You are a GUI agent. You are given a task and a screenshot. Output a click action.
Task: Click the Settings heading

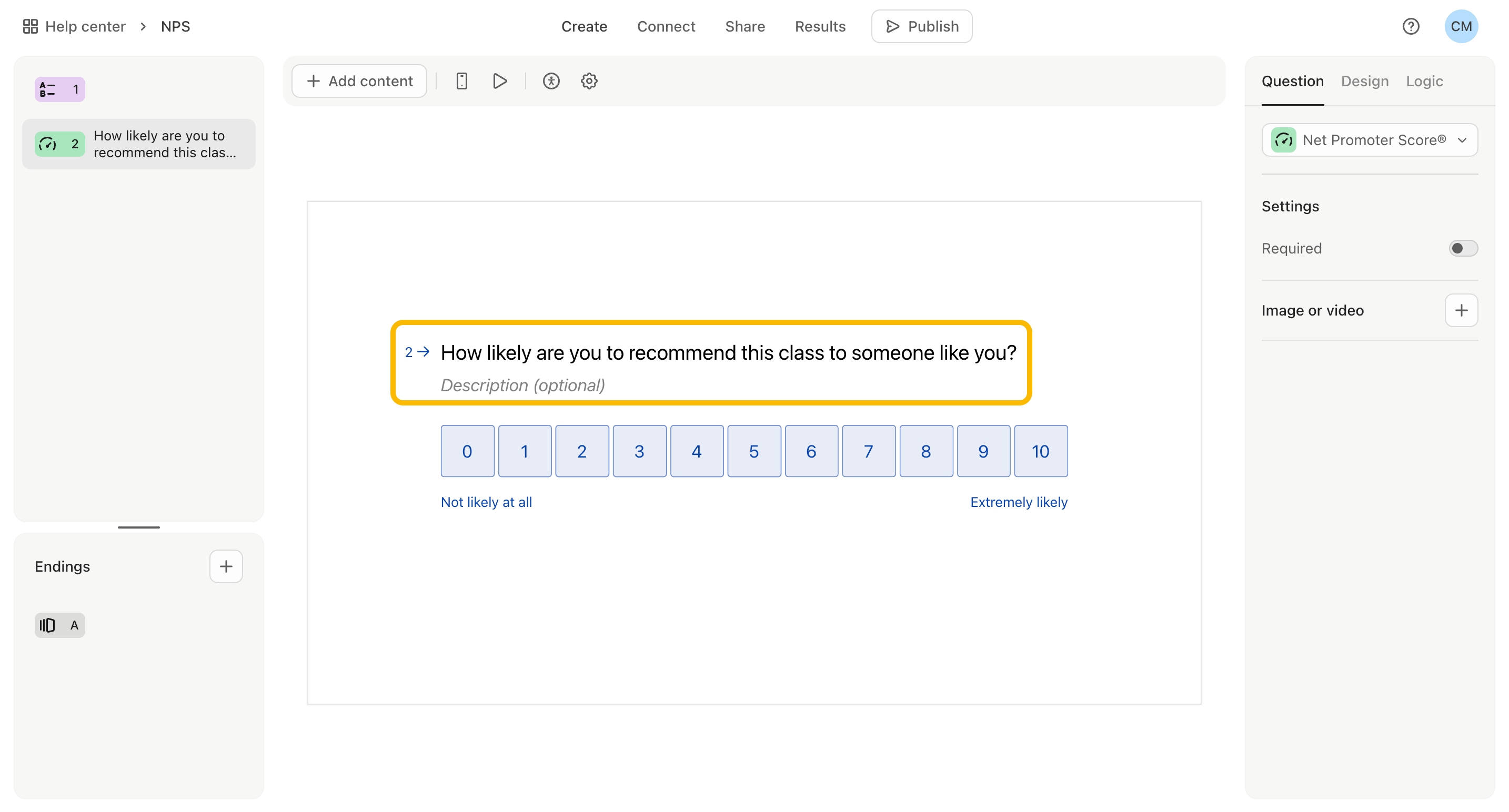pyautogui.click(x=1290, y=206)
